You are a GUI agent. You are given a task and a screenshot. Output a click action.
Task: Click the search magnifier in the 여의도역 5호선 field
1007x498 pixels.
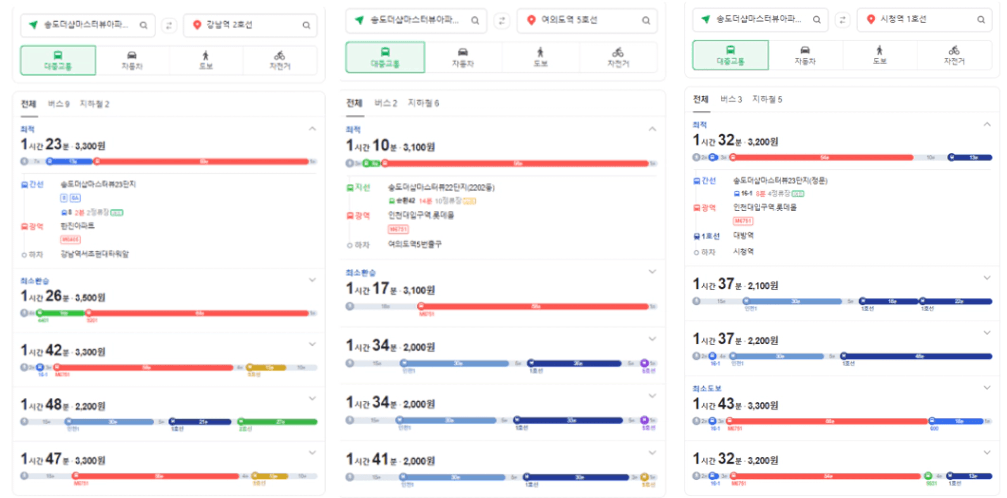[646, 21]
